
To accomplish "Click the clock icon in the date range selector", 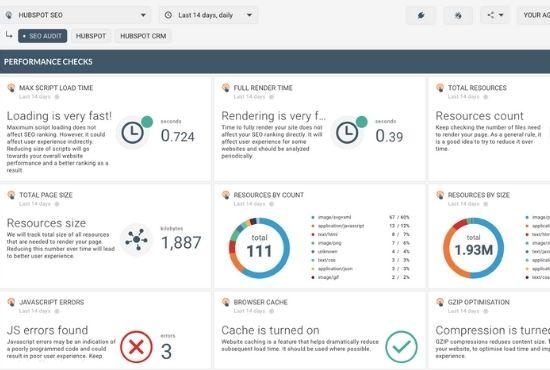I will pyautogui.click(x=168, y=15).
